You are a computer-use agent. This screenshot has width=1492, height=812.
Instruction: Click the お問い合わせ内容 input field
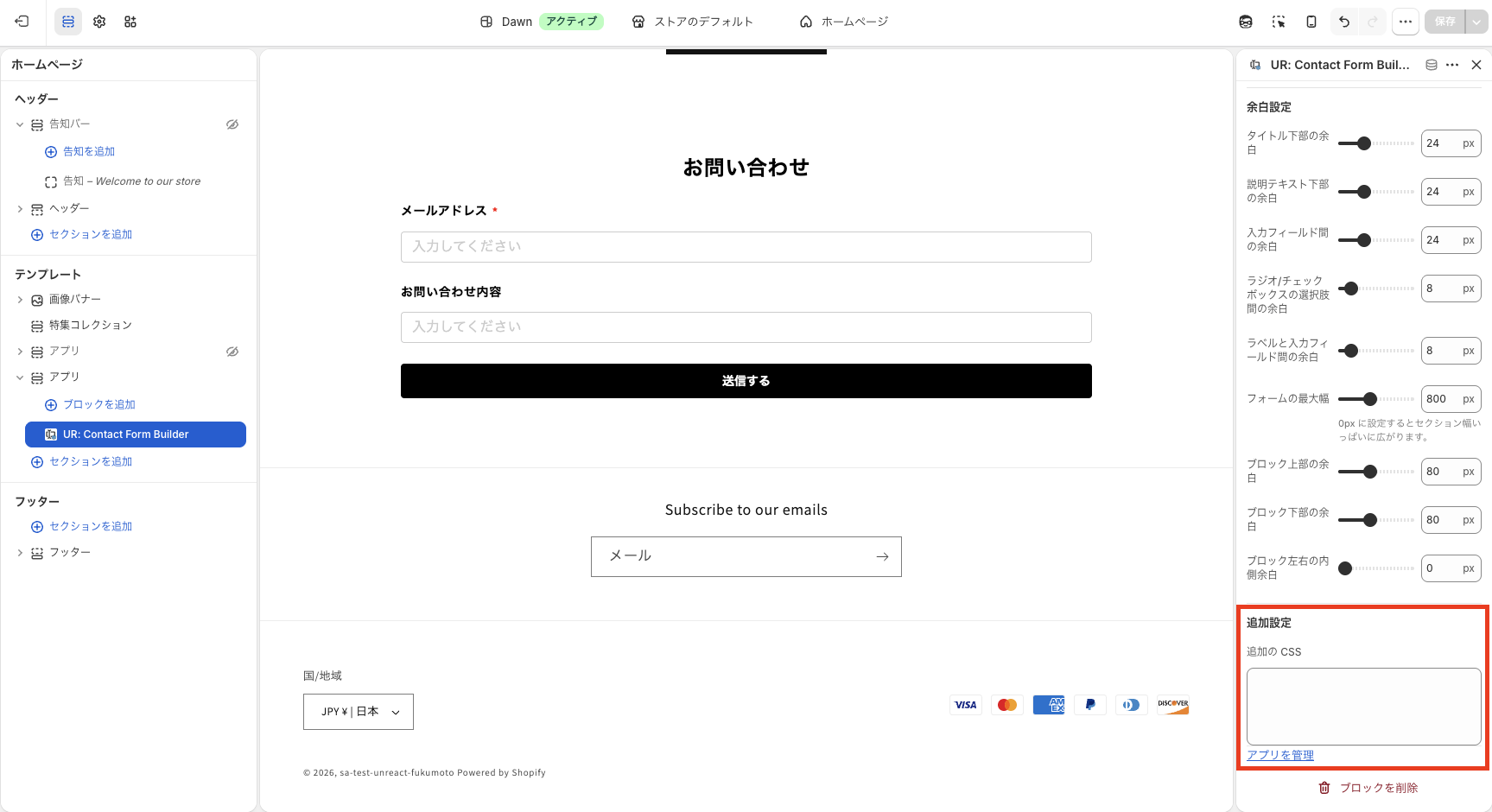click(x=746, y=327)
